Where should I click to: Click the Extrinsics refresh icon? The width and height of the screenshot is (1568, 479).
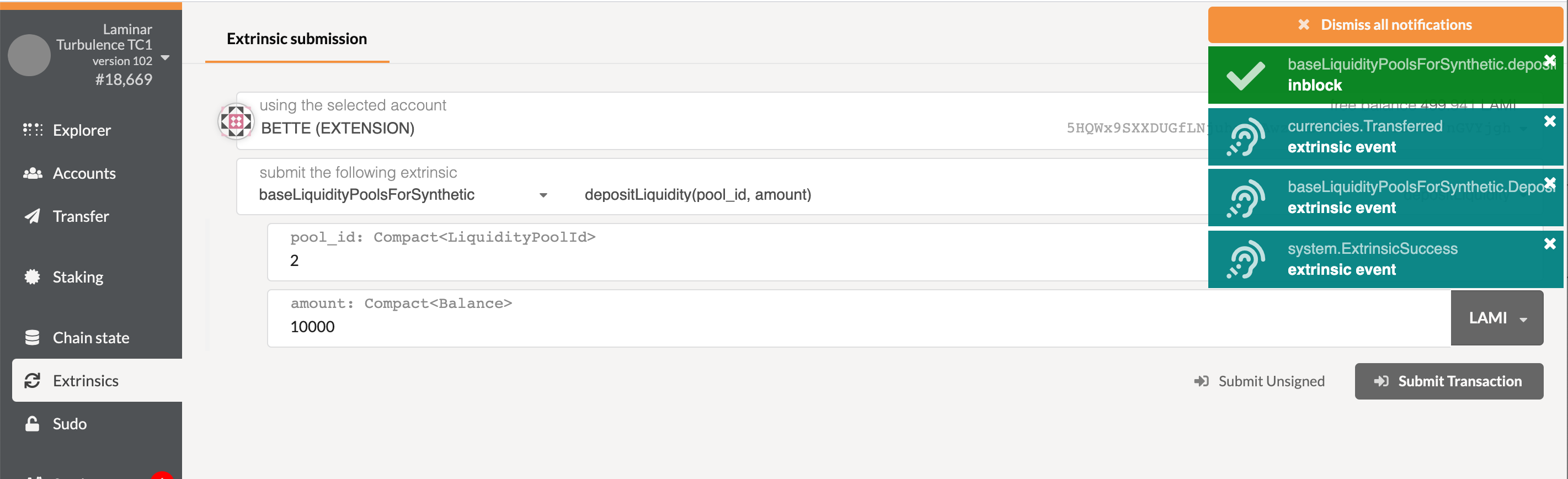(32, 380)
